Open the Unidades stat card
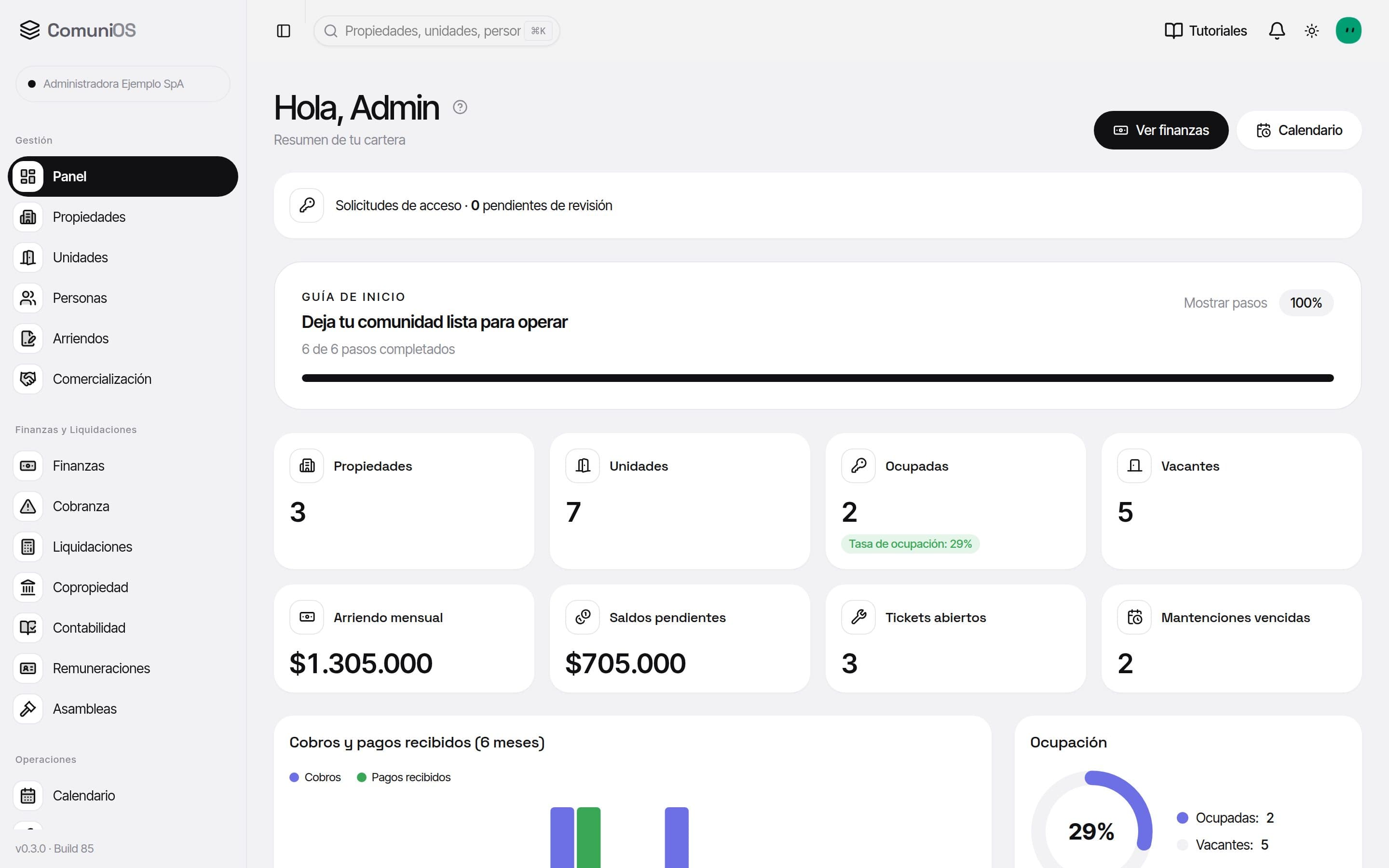The width and height of the screenshot is (1389, 868). [680, 501]
